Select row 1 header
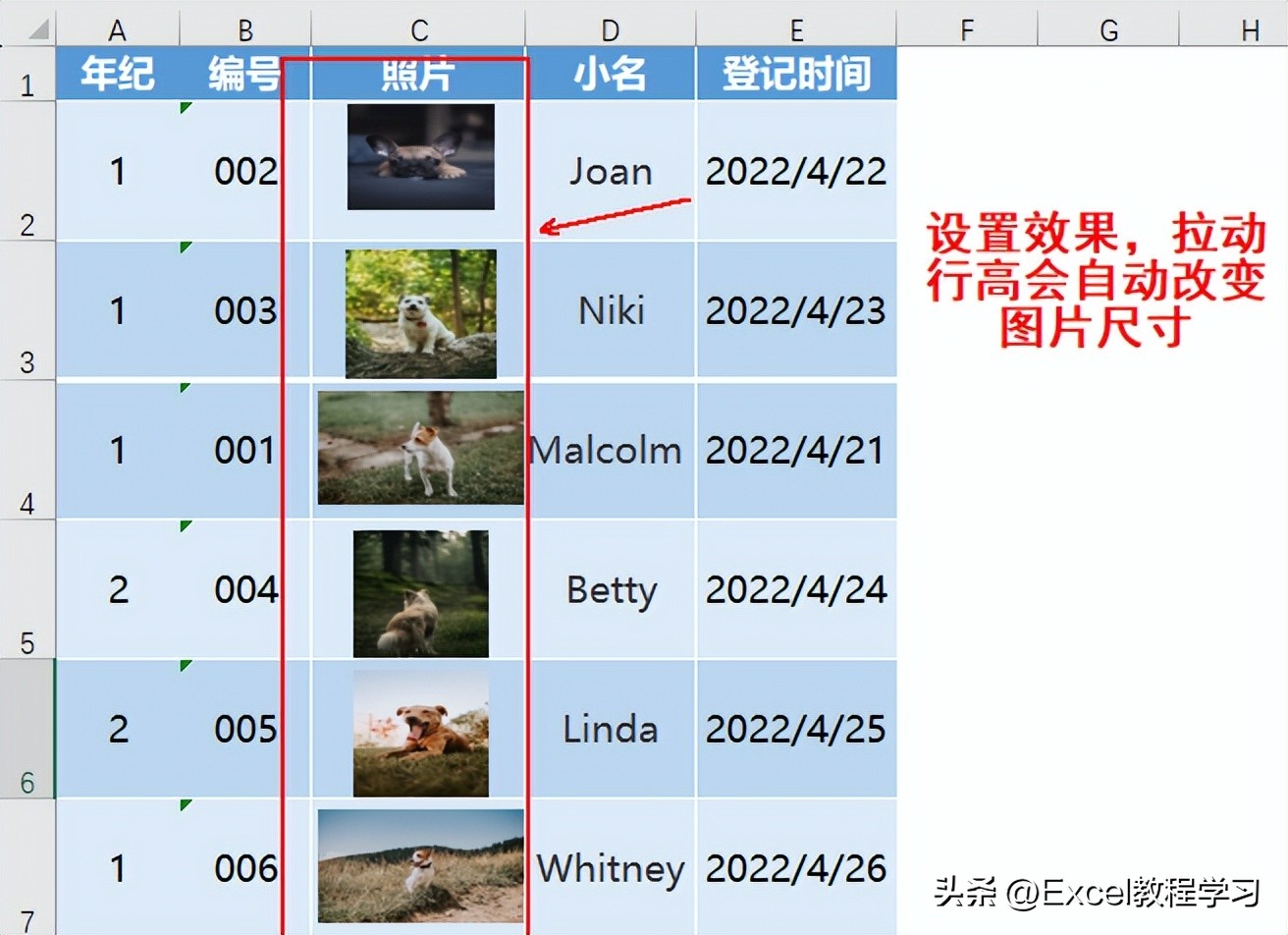Image resolution: width=1288 pixels, height=935 pixels. pyautogui.click(x=27, y=74)
